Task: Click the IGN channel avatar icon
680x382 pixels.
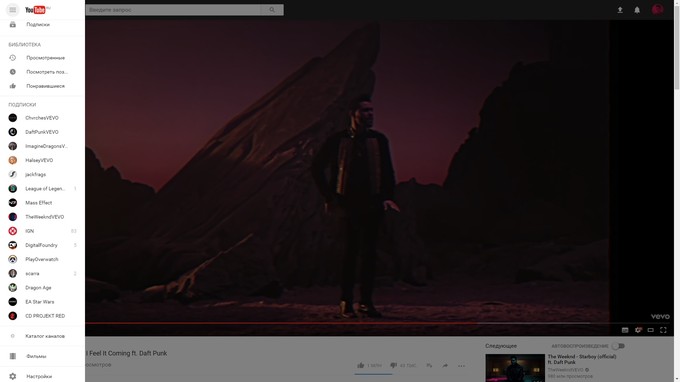Action: [13, 231]
